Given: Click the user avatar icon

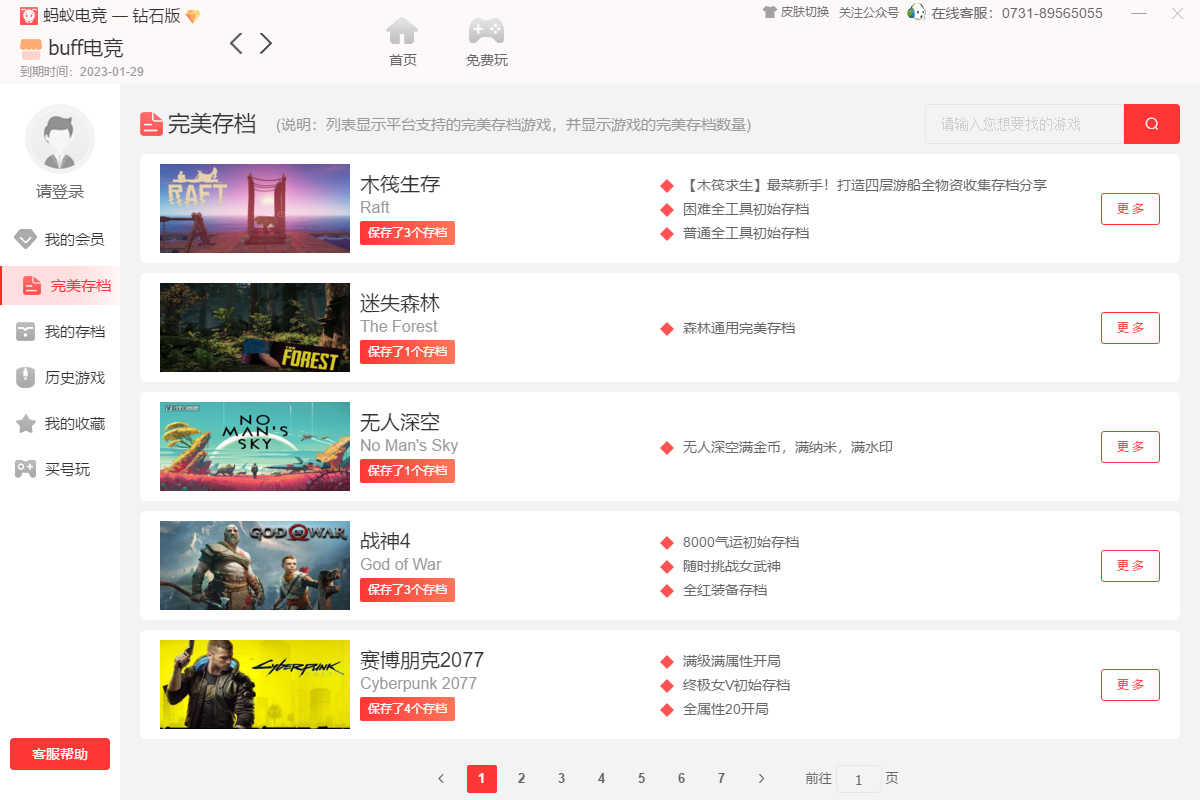Looking at the screenshot, I should click(x=60, y=139).
